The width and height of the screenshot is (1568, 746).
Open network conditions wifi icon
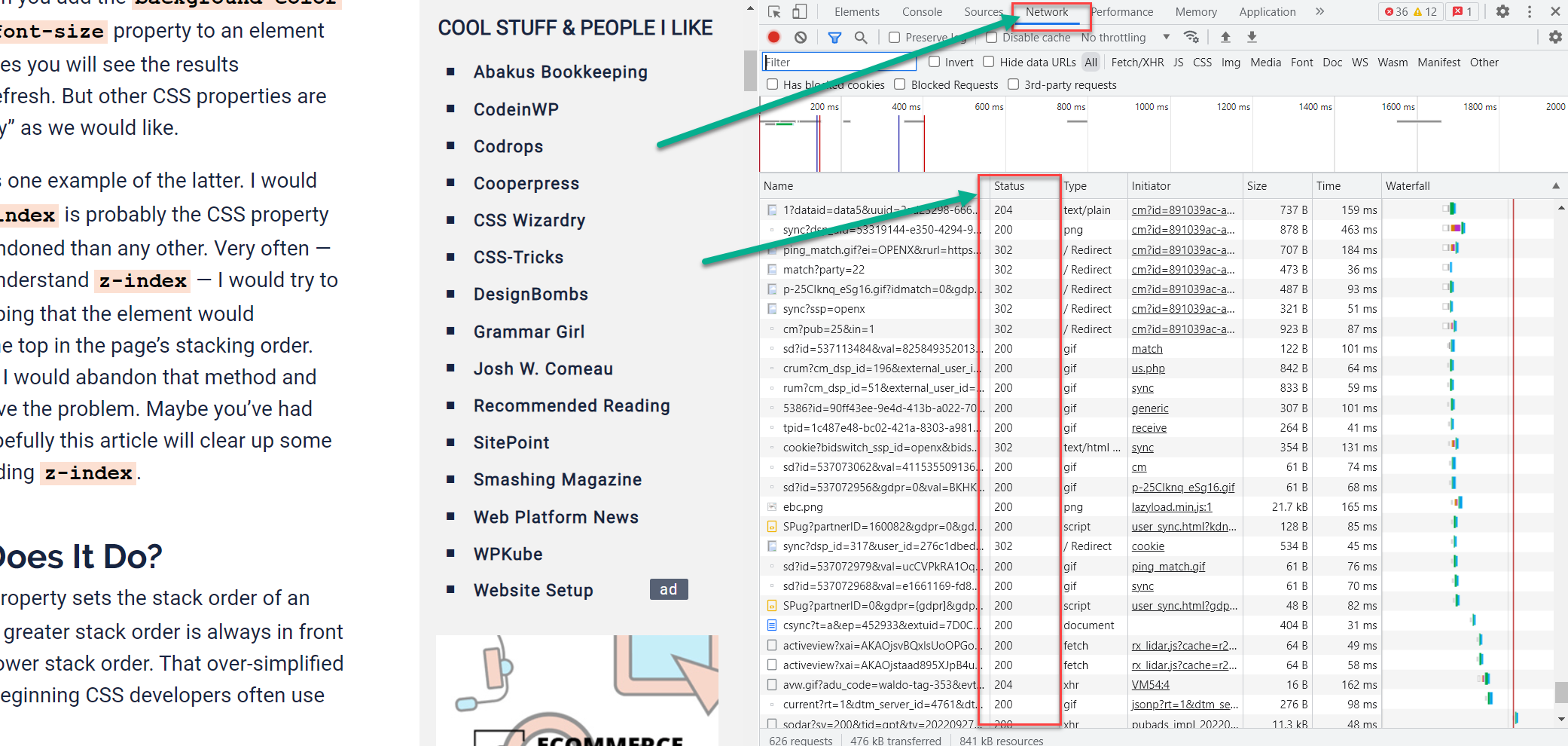click(1191, 37)
